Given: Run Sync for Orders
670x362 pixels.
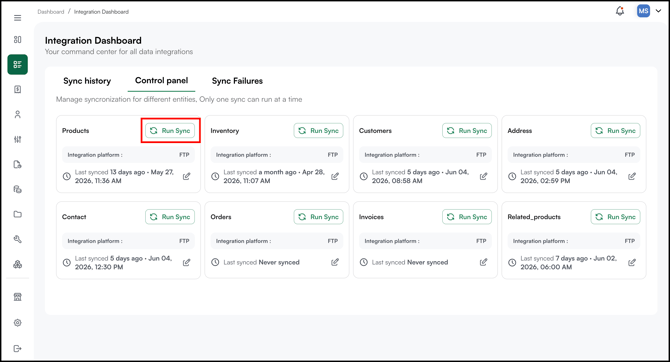Looking at the screenshot, I should pyautogui.click(x=318, y=217).
